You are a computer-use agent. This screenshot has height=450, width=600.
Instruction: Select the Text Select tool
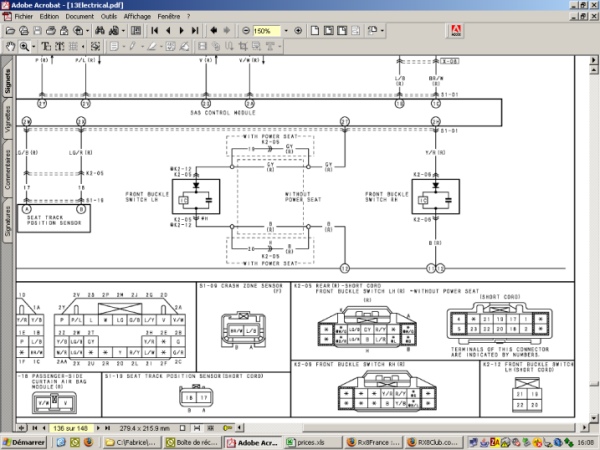click(x=46, y=47)
